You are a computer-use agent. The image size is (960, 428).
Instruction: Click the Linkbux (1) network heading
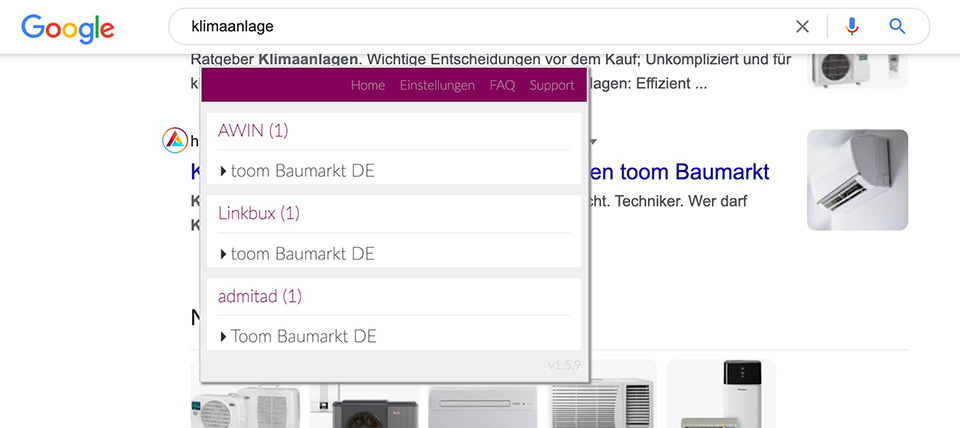pos(259,213)
